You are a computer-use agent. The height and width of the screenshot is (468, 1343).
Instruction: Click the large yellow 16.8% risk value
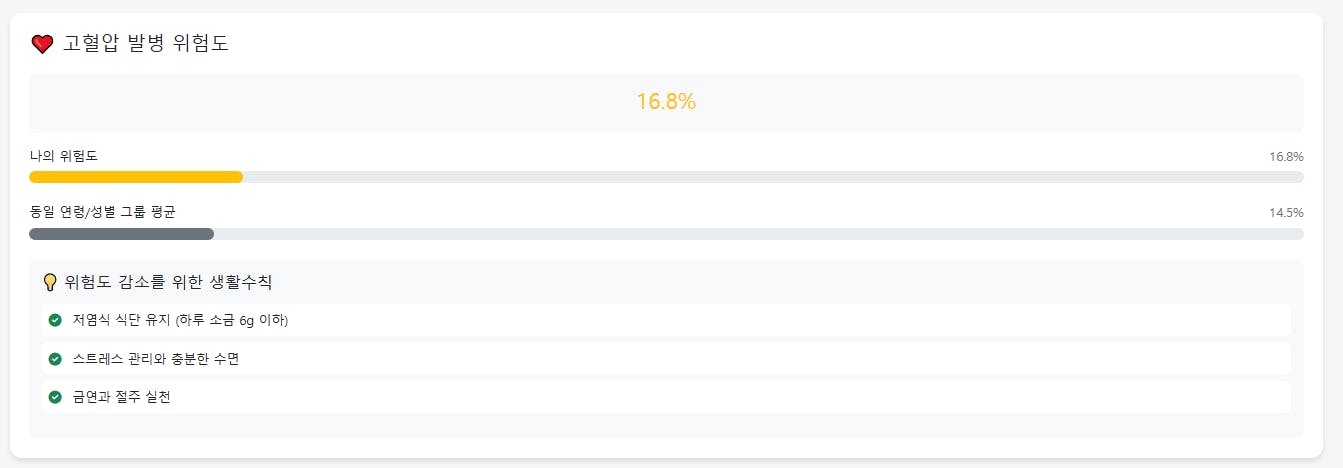666,102
